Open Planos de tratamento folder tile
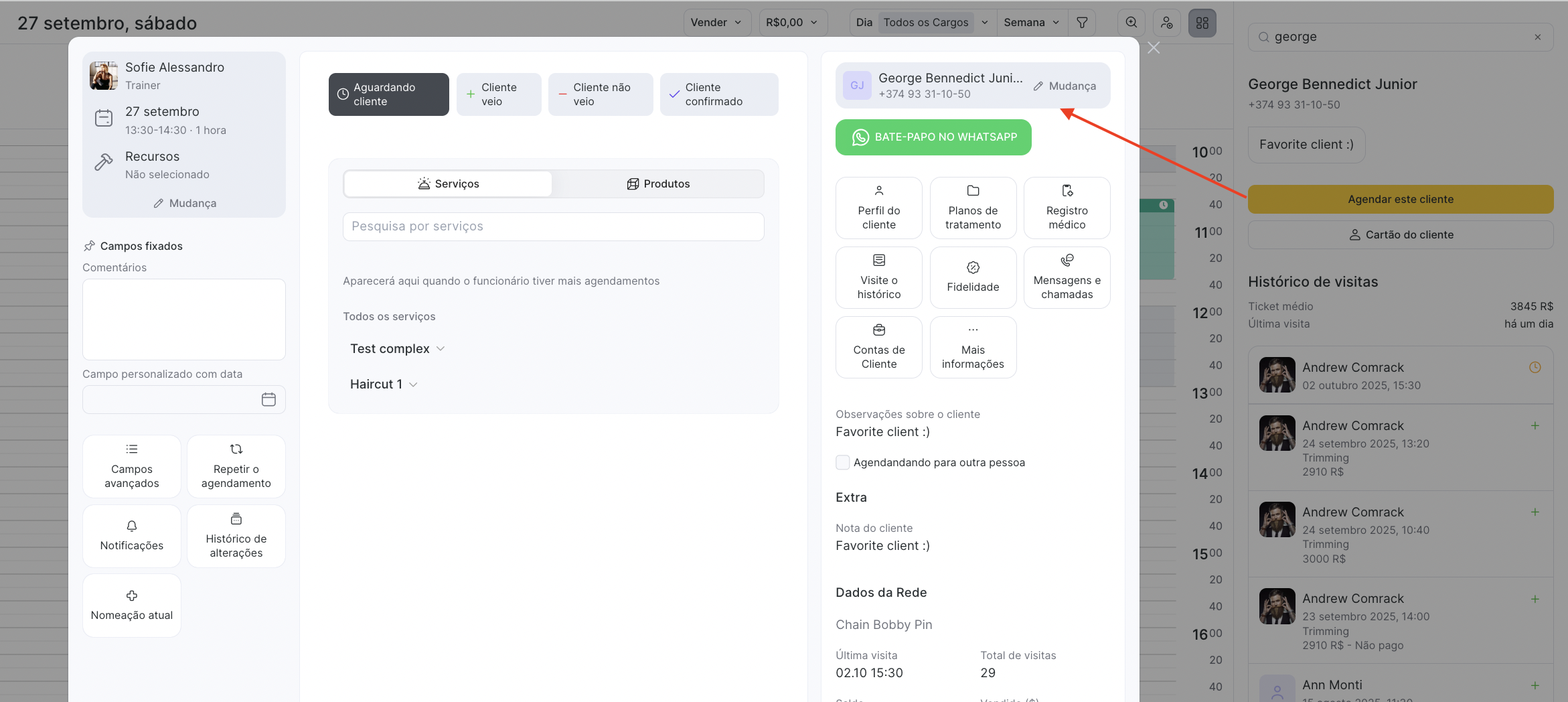The image size is (1568, 702). coord(973,208)
